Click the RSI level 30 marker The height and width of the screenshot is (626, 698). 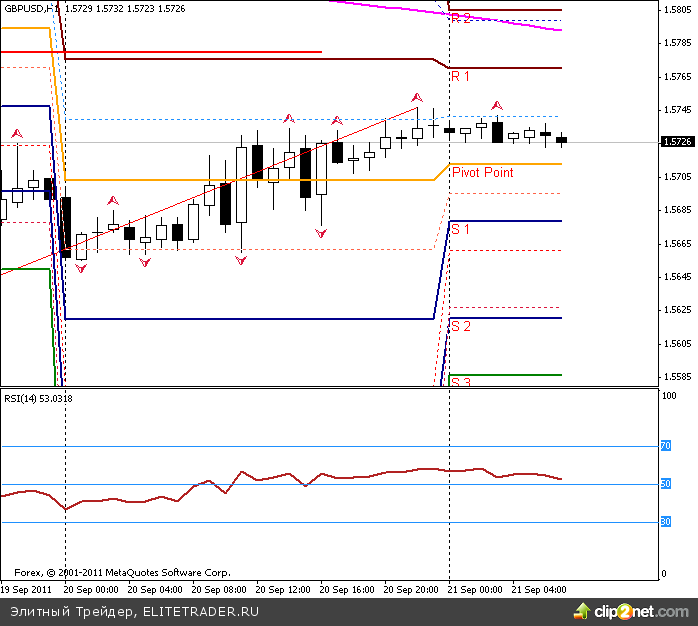[x=665, y=521]
